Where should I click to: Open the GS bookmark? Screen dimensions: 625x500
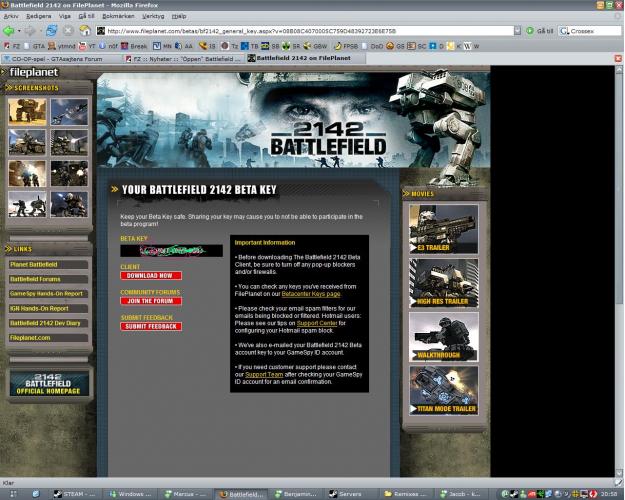[x=395, y=46]
